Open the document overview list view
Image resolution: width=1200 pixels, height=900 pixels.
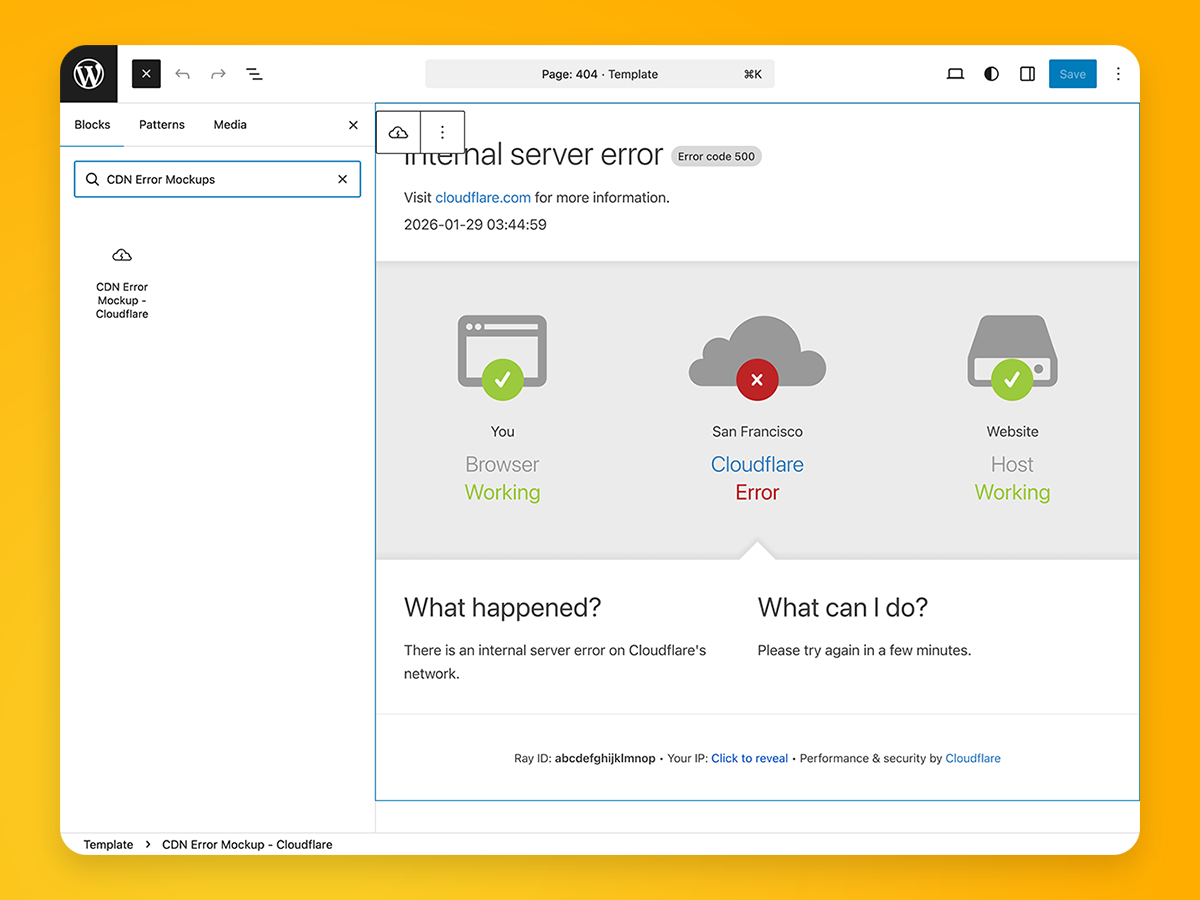click(x=254, y=74)
